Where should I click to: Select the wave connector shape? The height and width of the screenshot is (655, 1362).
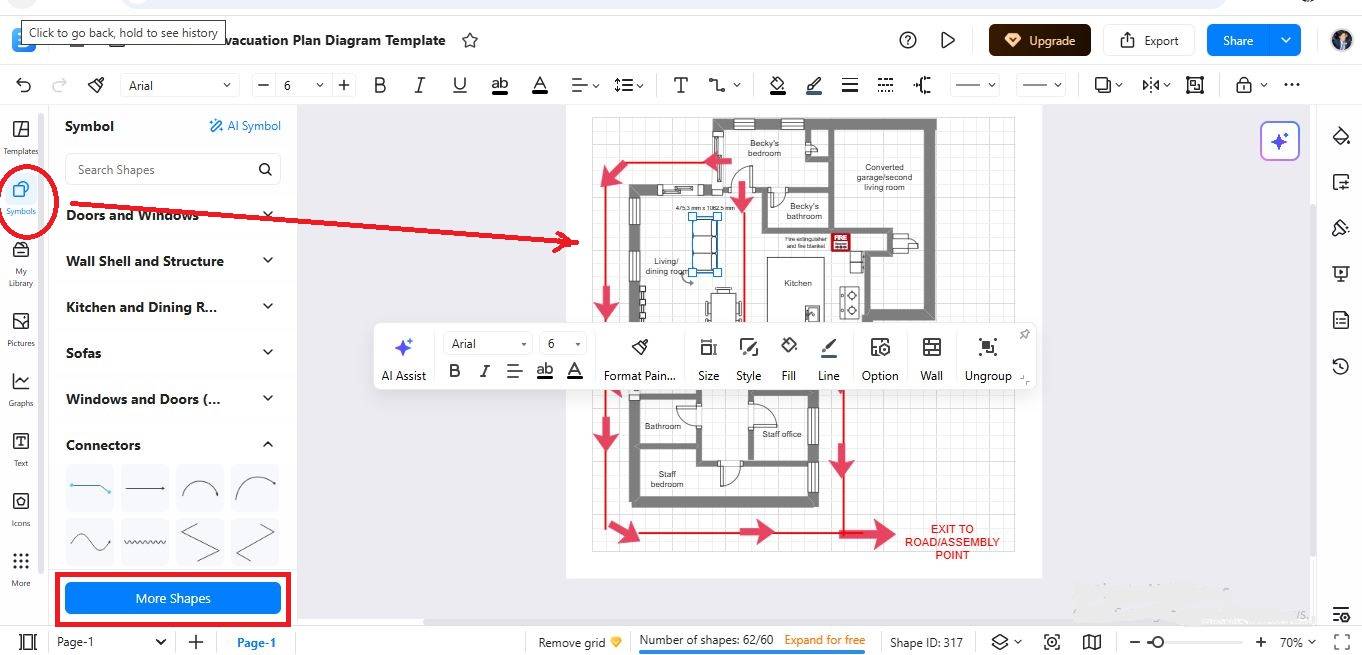(x=91, y=542)
